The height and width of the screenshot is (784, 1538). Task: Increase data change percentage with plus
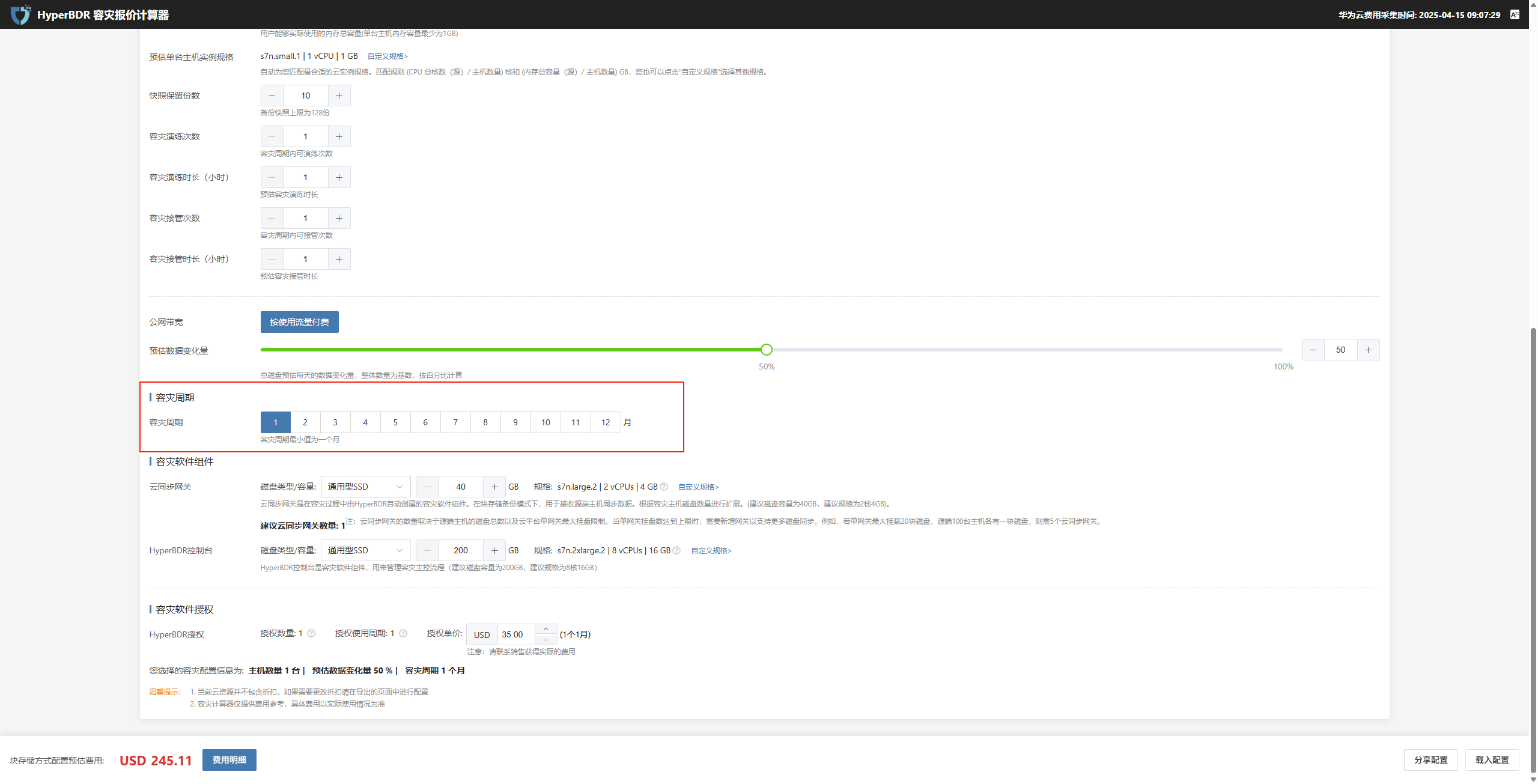click(1368, 350)
